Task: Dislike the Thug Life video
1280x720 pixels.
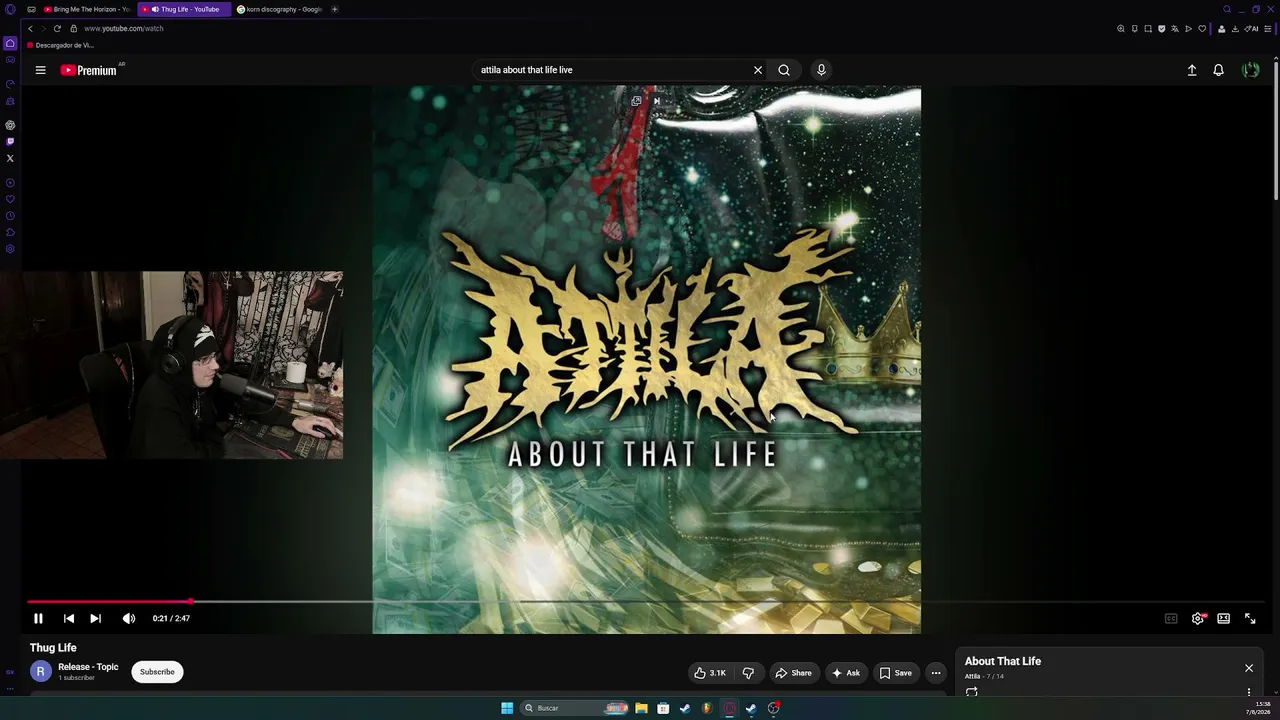Action: [748, 673]
